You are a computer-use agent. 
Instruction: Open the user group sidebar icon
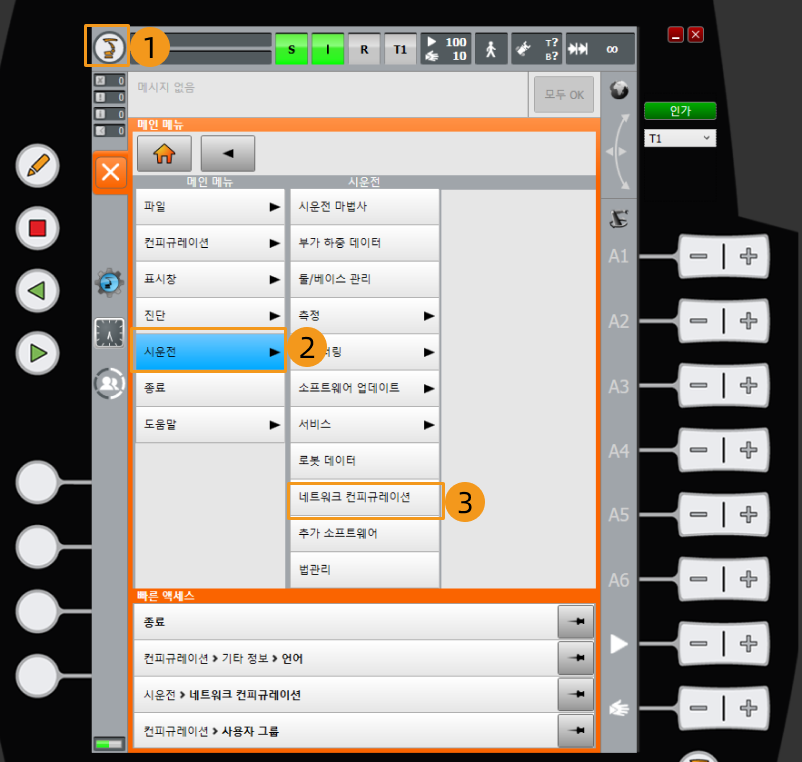[109, 383]
